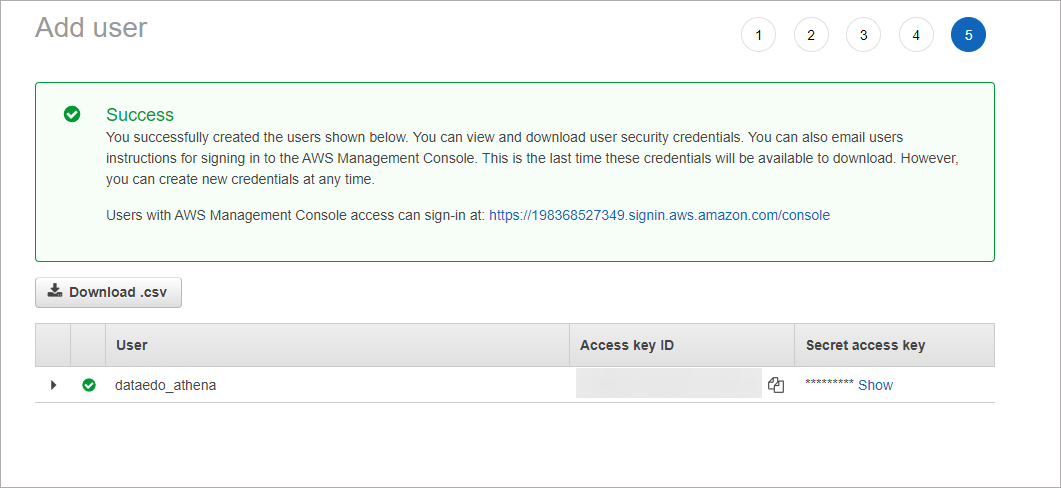Click green status icon beside dataedo_athena
The image size is (1061, 488).
(x=89, y=385)
